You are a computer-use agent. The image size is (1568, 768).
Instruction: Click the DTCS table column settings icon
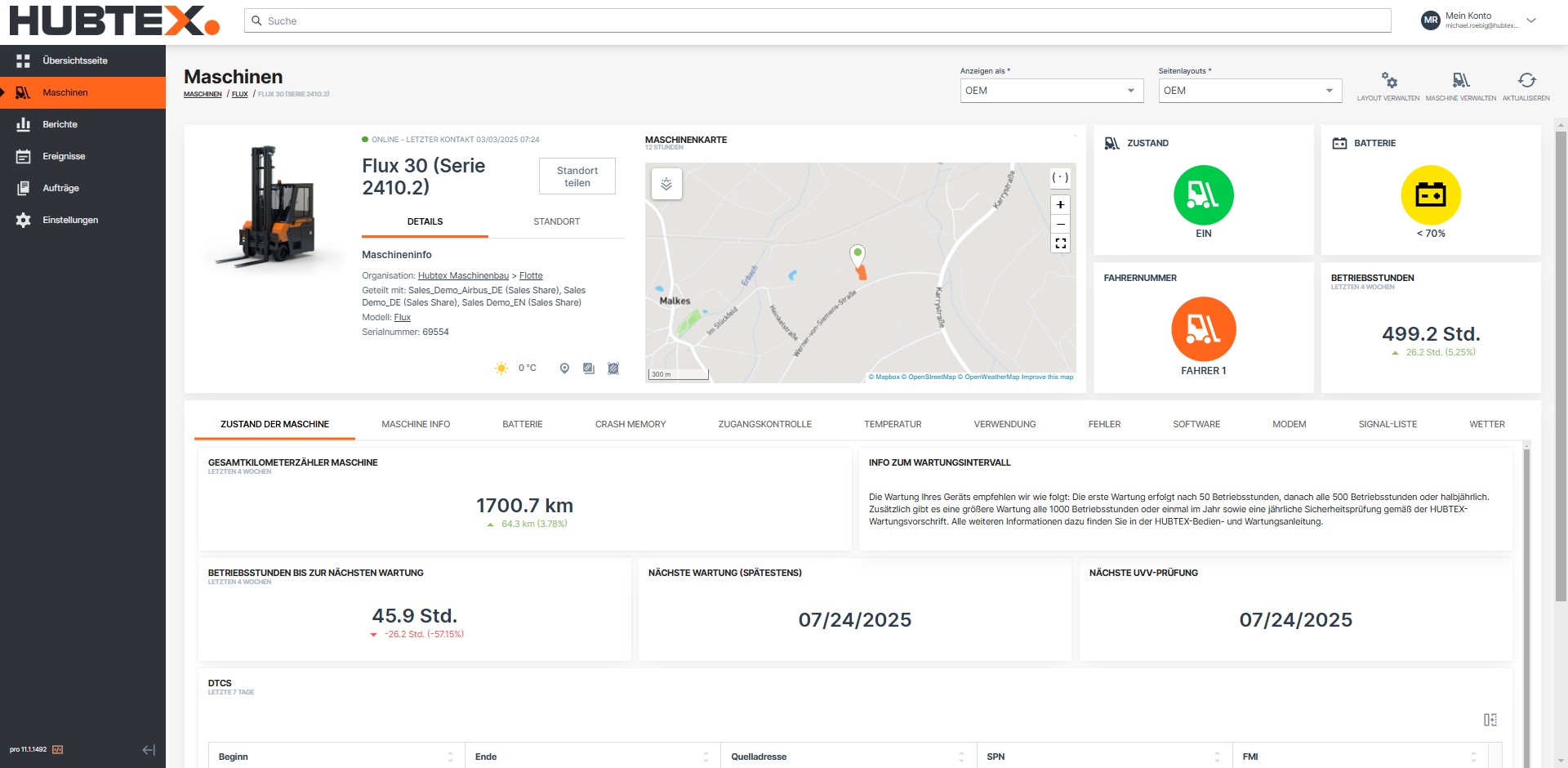coord(1490,720)
